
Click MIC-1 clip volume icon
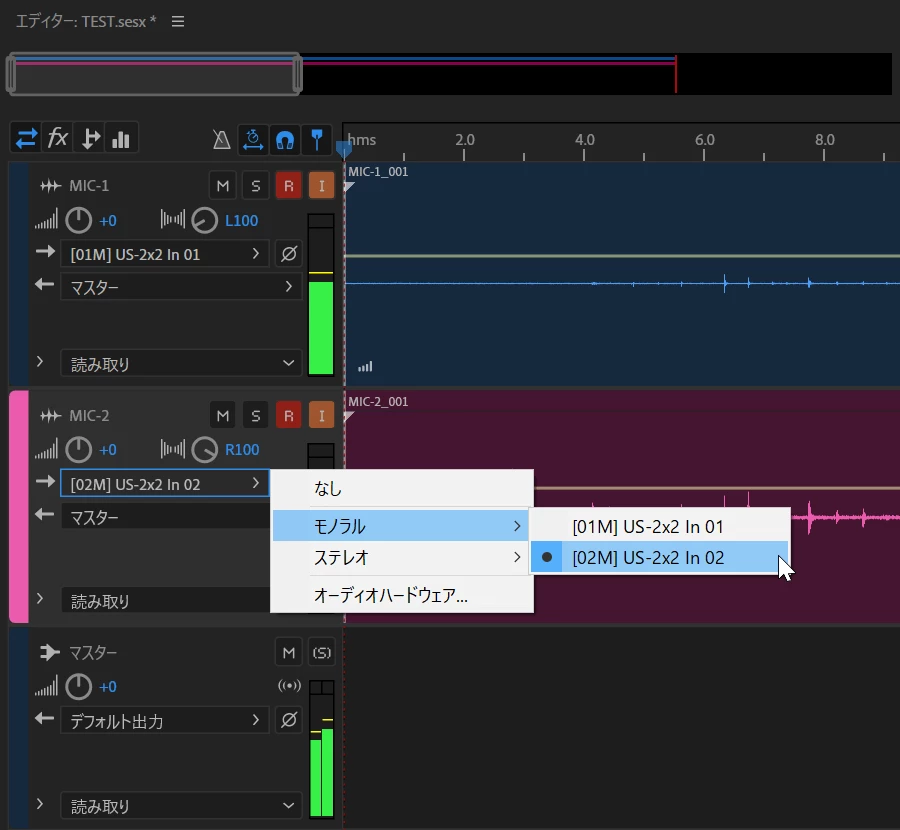365,366
